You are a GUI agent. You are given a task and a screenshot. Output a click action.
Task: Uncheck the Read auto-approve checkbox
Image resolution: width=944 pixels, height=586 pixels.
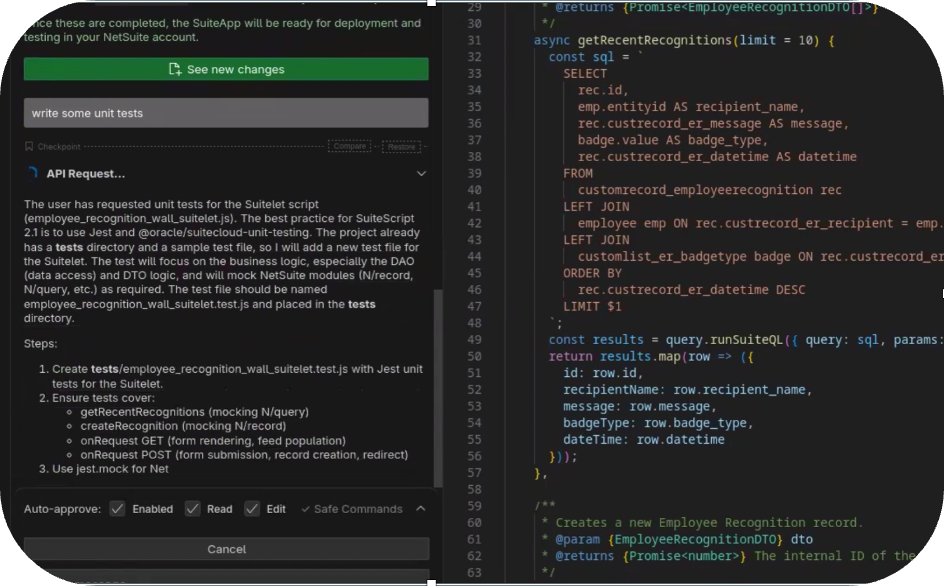pyautogui.click(x=192, y=509)
